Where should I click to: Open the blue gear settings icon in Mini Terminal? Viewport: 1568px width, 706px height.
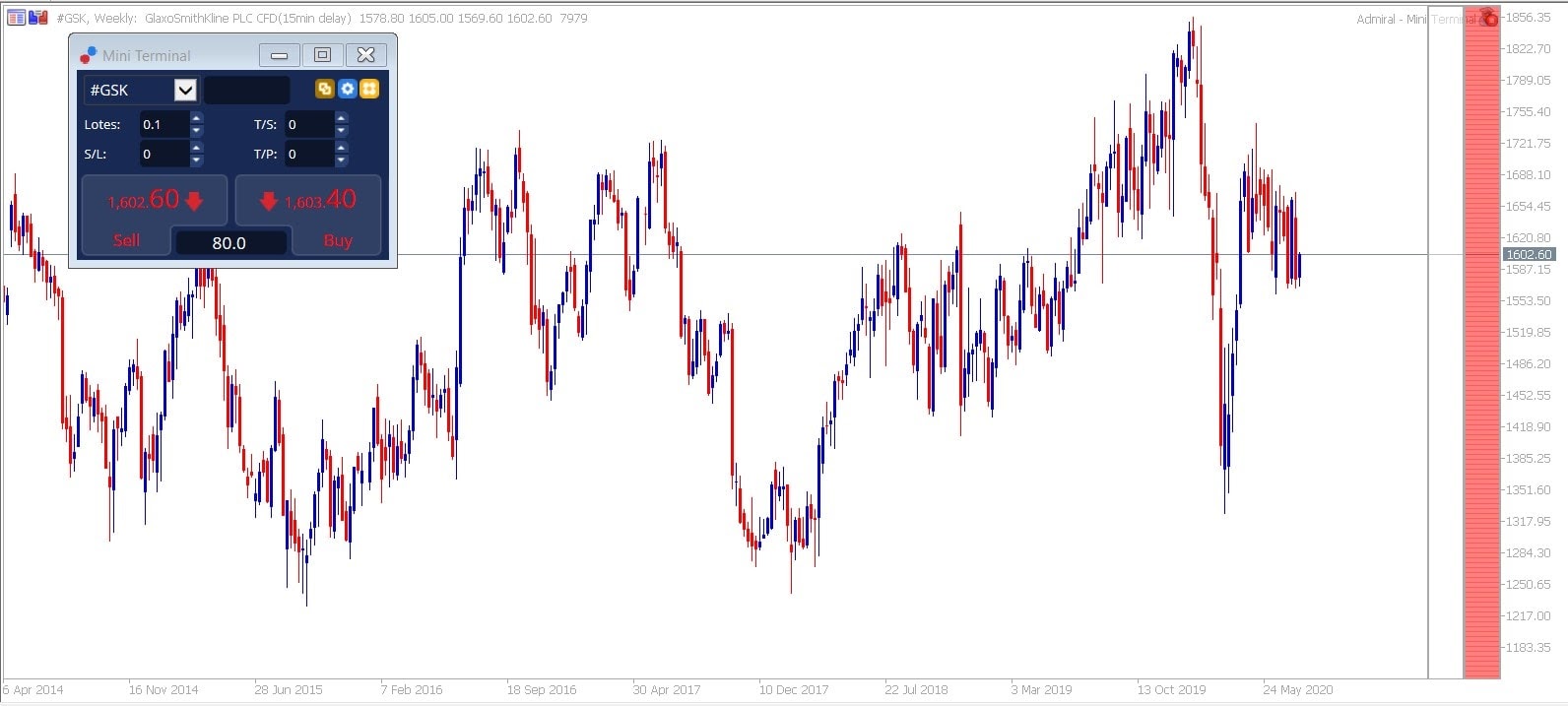click(x=347, y=90)
